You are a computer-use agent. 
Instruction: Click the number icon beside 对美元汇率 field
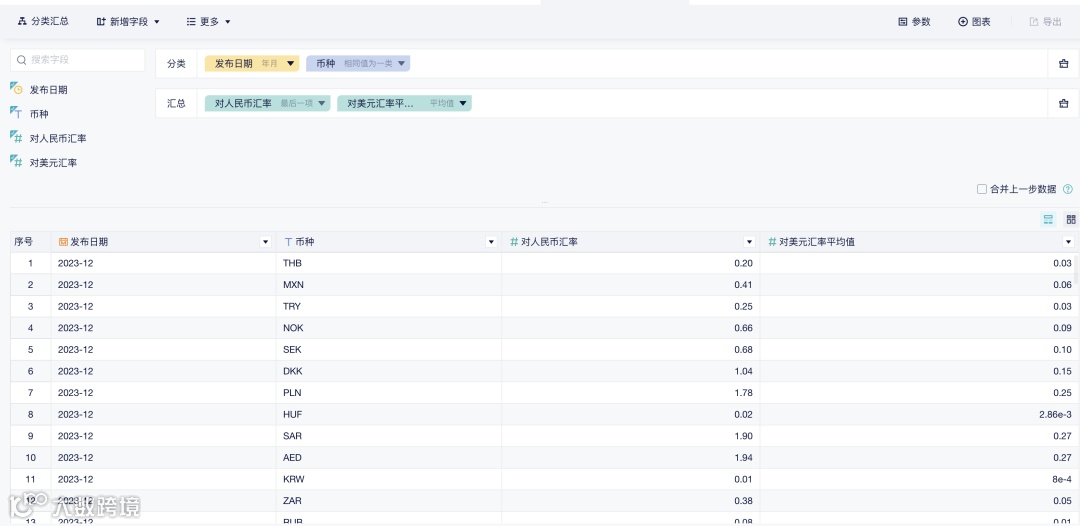coord(17,162)
